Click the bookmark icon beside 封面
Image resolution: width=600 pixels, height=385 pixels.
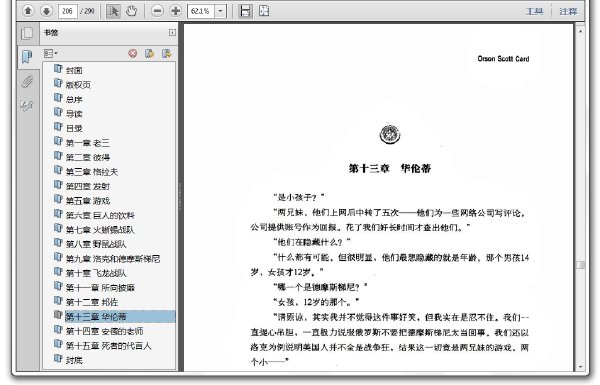click(x=58, y=69)
